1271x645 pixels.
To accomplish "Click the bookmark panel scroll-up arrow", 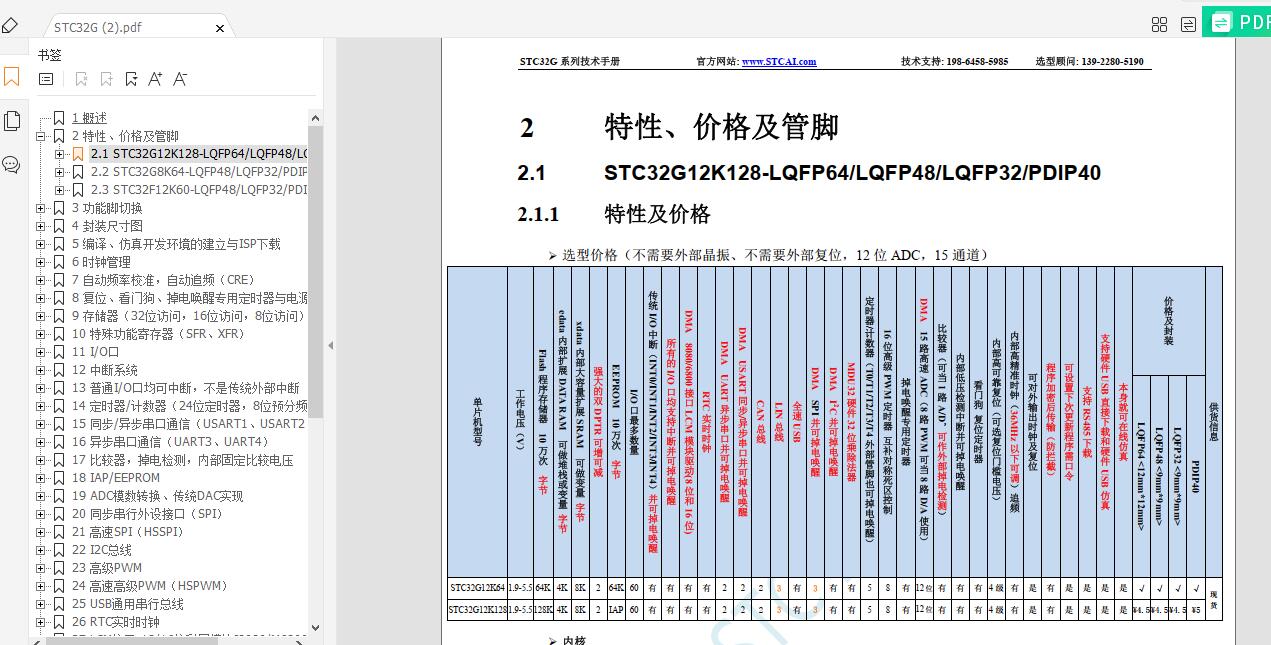I will point(316,117).
